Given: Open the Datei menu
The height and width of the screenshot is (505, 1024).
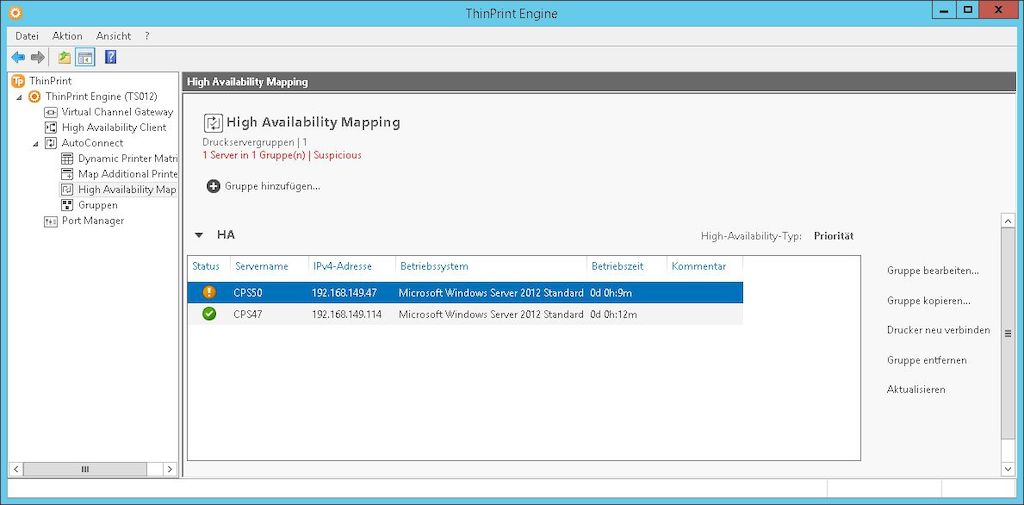Looking at the screenshot, I should pyautogui.click(x=27, y=36).
